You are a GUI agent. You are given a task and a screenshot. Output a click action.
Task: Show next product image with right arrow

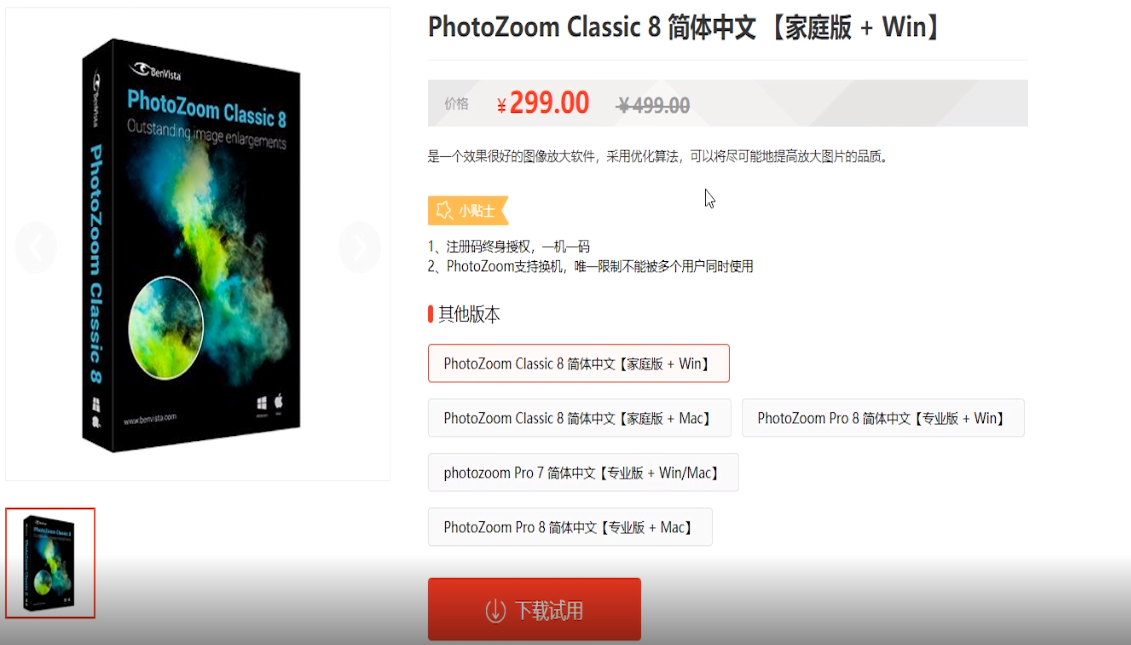[359, 247]
